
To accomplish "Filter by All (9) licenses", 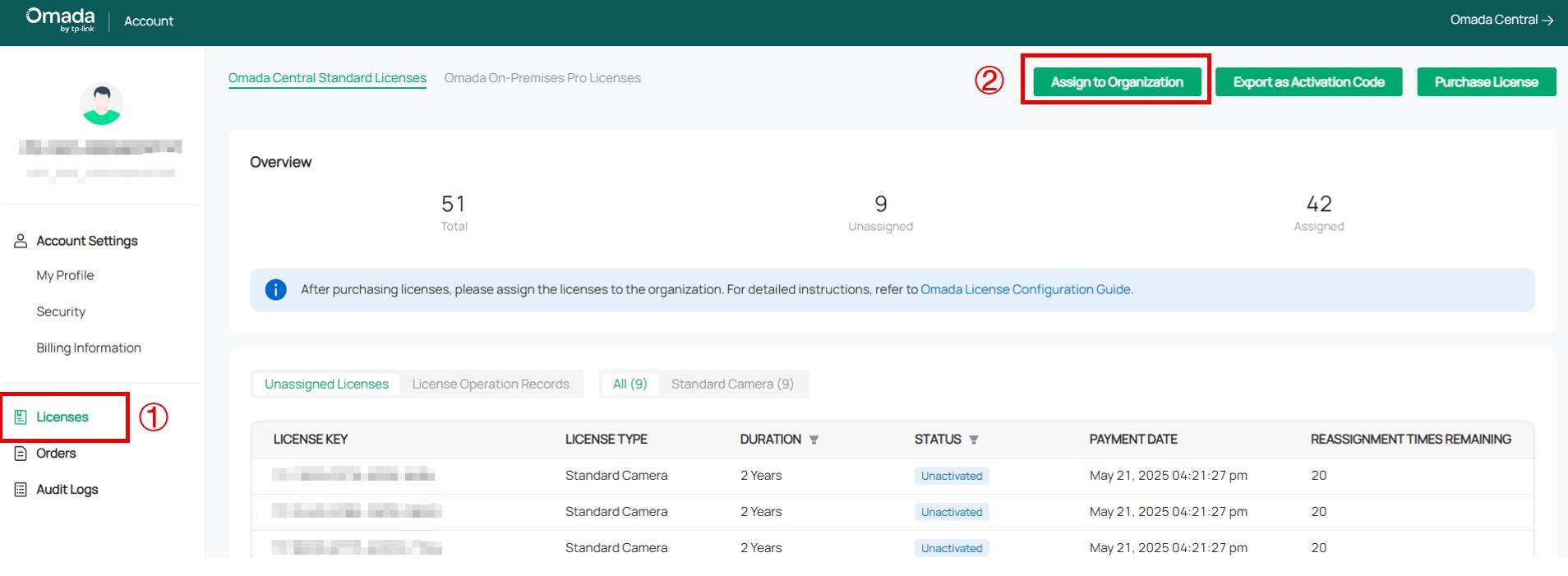I will point(630,384).
